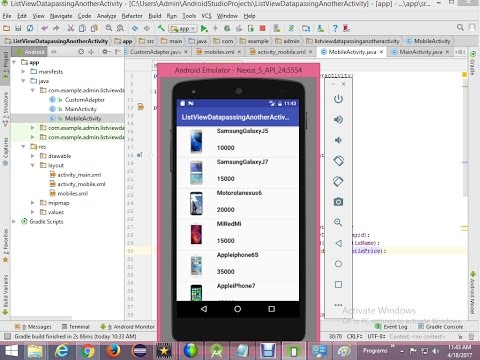Image resolution: width=480 pixels, height=360 pixels.
Task: Click the emulator volume down icon
Action: point(338,140)
